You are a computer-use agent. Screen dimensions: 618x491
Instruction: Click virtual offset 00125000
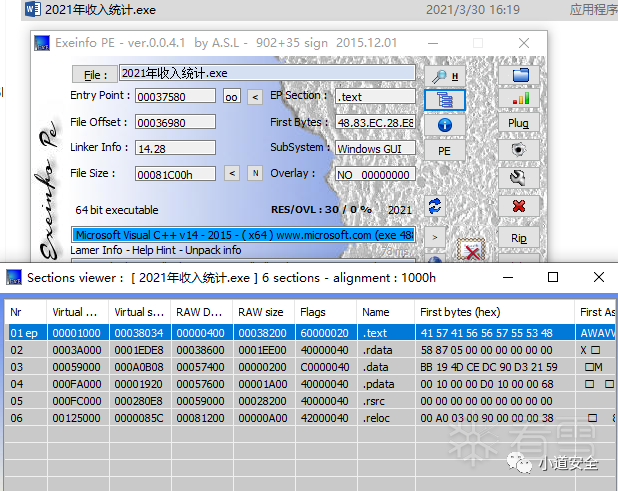click(x=76, y=418)
